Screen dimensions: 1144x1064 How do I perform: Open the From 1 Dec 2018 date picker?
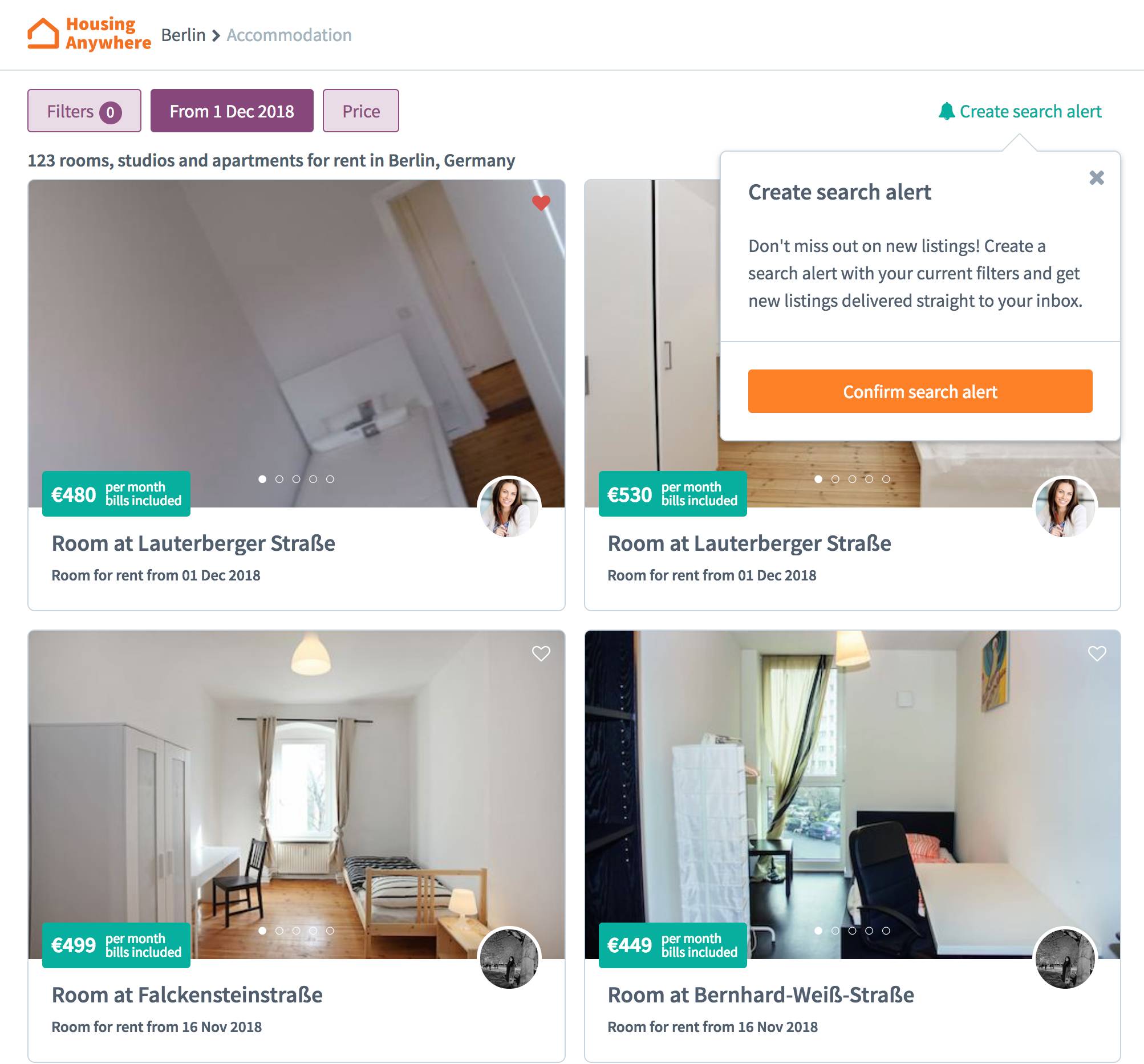pos(232,111)
